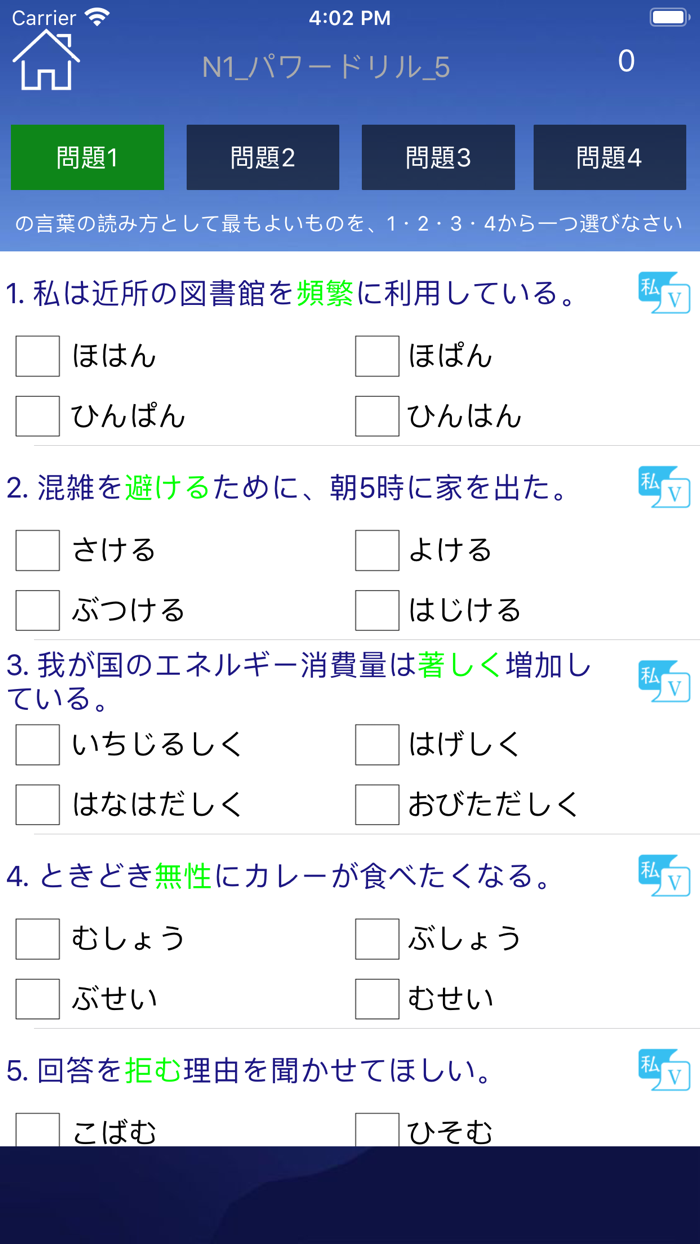Image resolution: width=700 pixels, height=1244 pixels.
Task: Go to 問題1 tab
Action: pyautogui.click(x=87, y=157)
